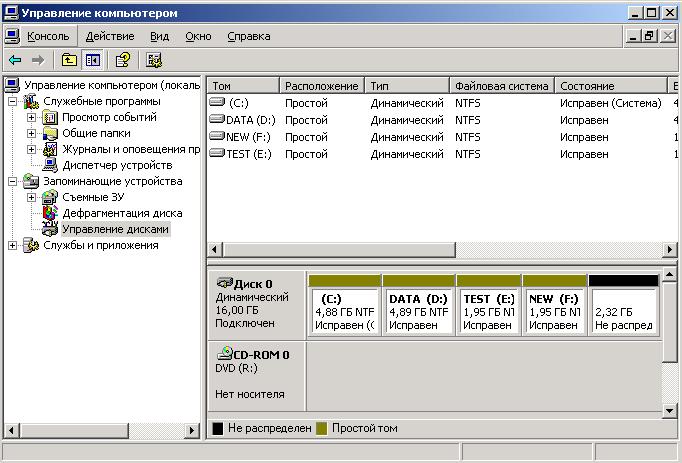Viewport: 682px width, 463px height.
Task: Collapse the Служебные программы node
Action: tap(13, 102)
